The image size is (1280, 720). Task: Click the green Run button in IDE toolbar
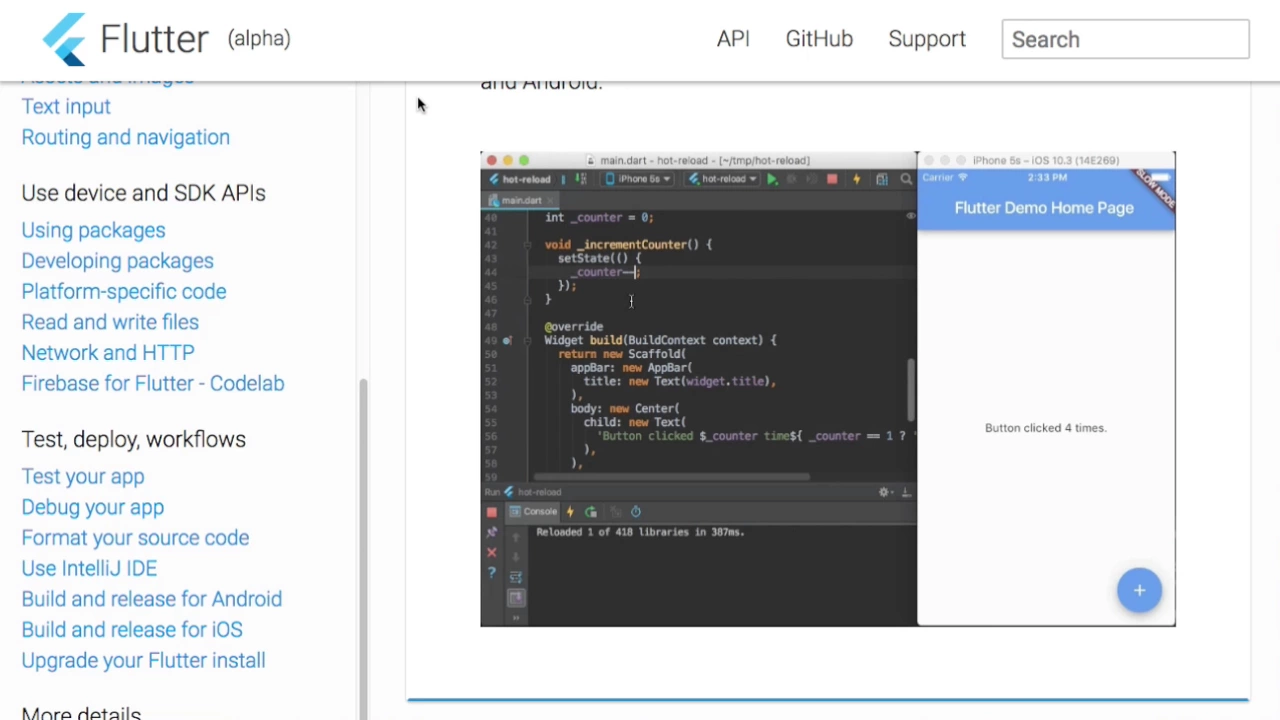pyautogui.click(x=772, y=179)
